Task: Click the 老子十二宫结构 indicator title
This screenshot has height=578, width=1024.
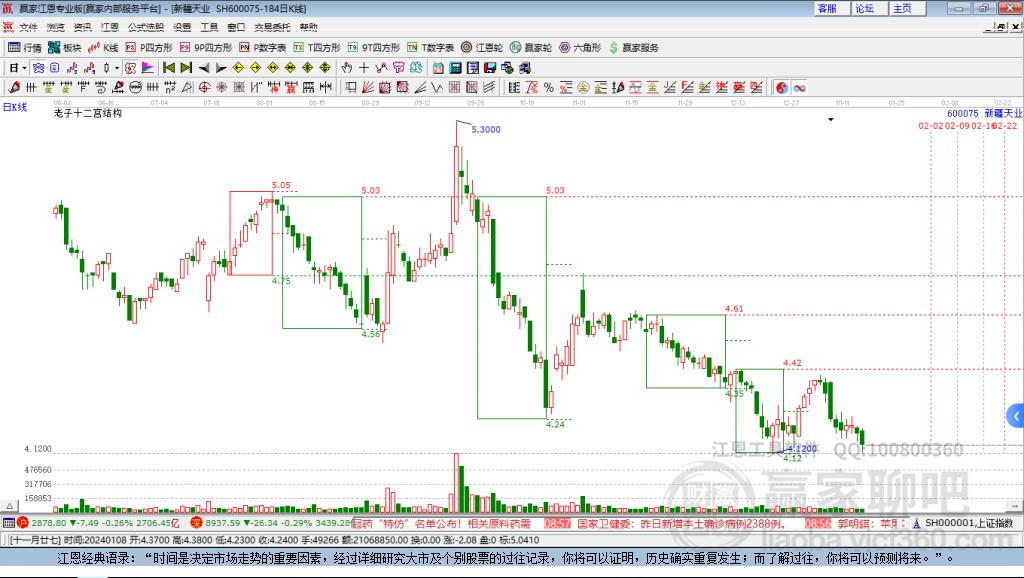Action: point(88,113)
